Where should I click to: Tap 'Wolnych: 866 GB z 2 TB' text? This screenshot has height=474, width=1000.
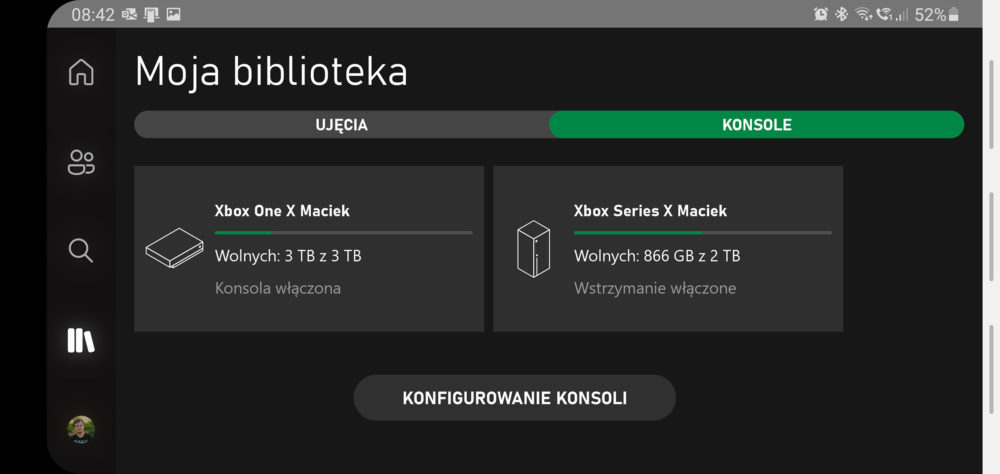point(657,256)
